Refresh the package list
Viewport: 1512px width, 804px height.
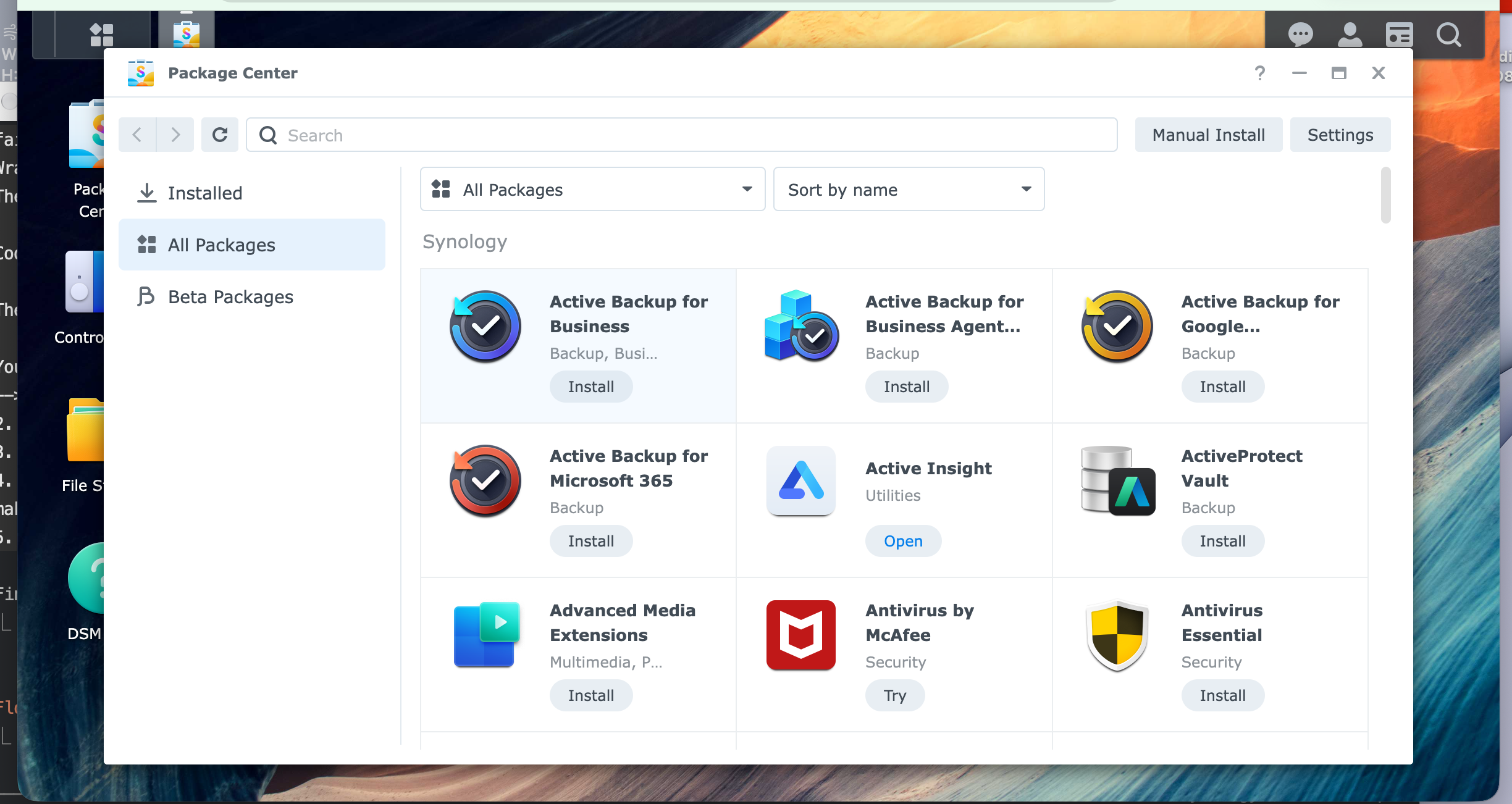tap(220, 135)
